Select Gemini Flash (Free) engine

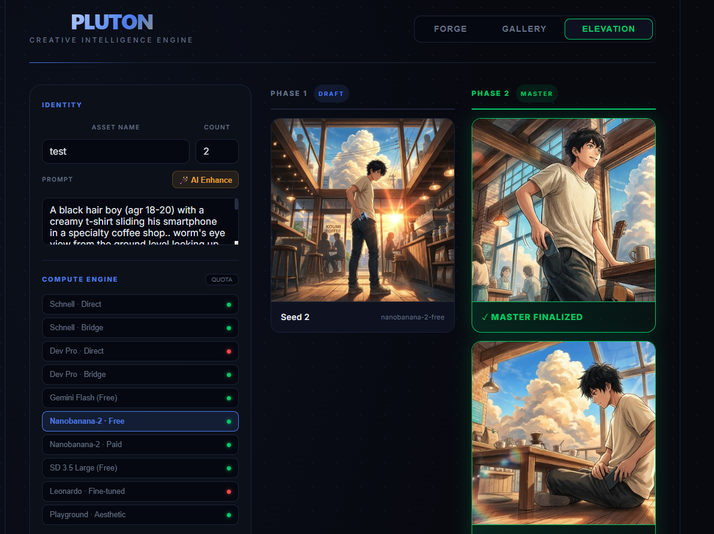coord(140,398)
